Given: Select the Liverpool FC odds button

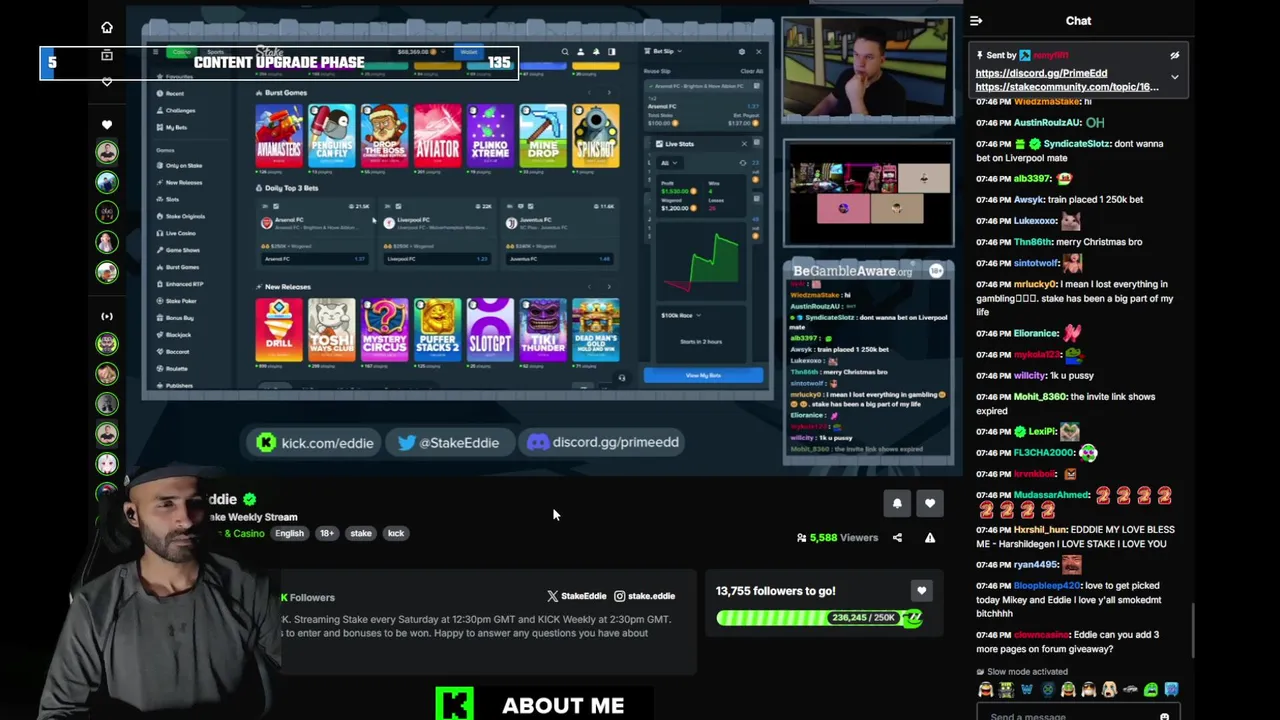Looking at the screenshot, I should click(x=437, y=259).
